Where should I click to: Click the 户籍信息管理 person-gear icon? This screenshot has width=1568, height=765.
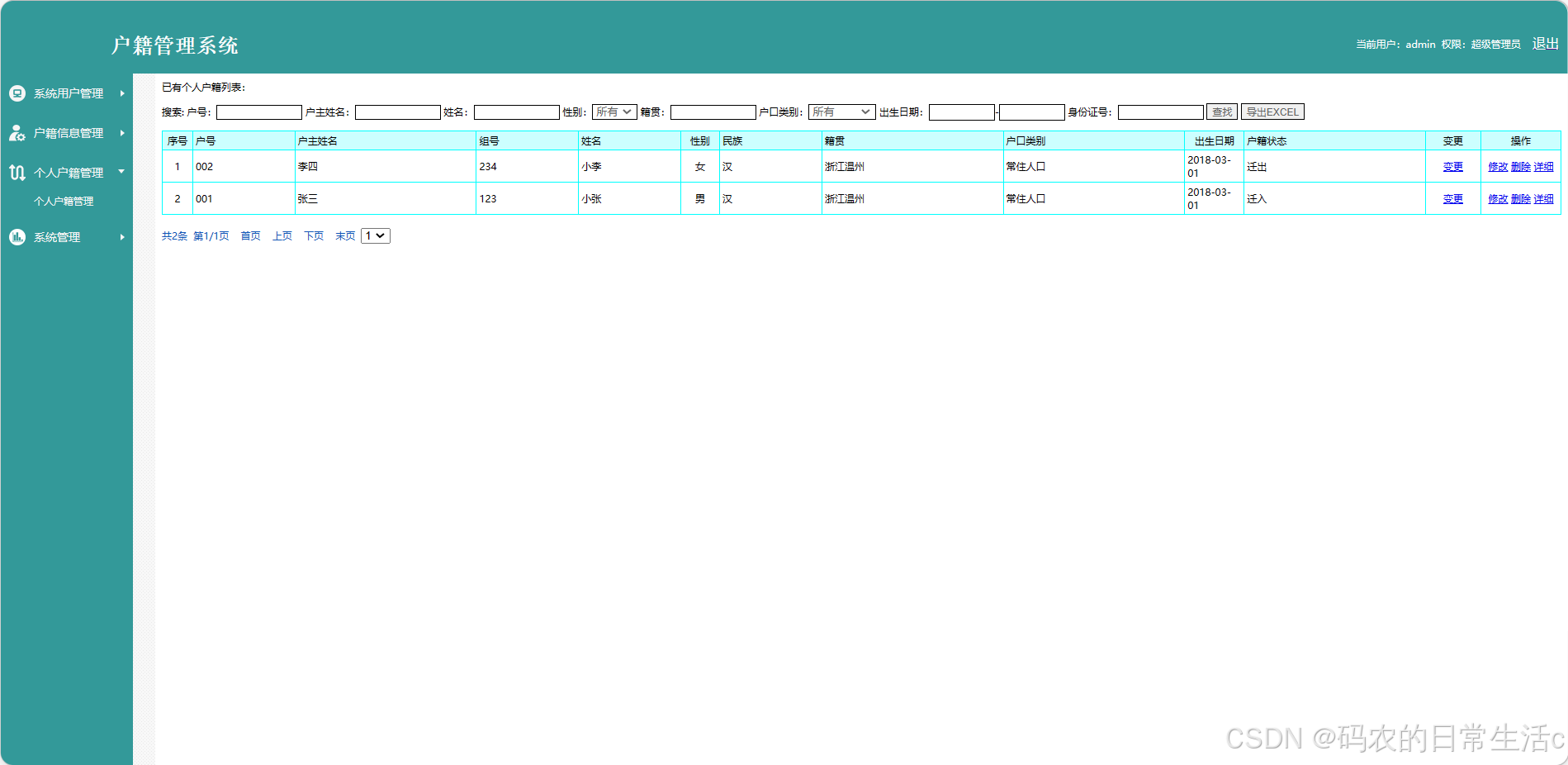pyautogui.click(x=17, y=133)
